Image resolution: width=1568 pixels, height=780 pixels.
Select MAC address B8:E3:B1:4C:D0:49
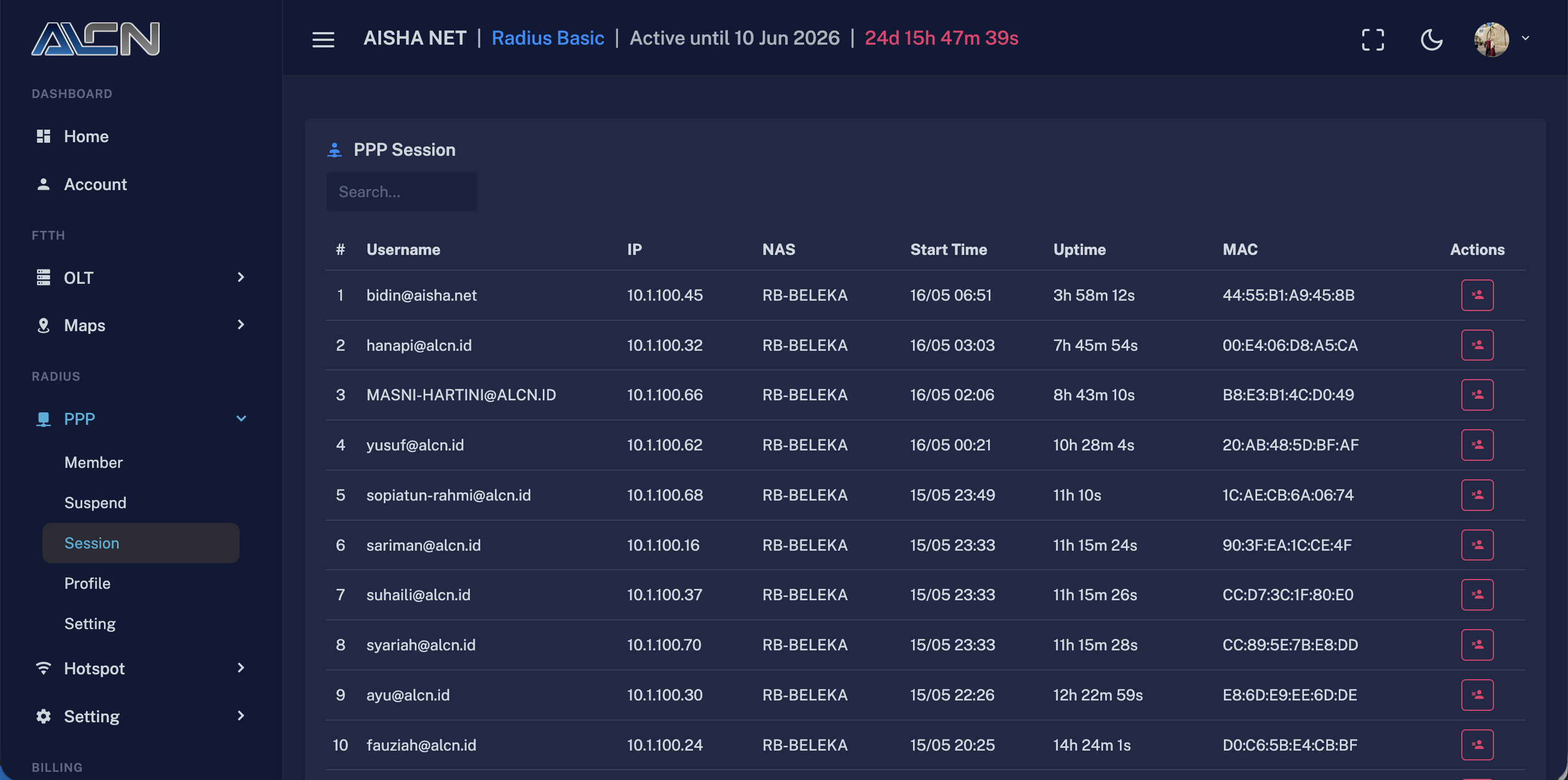click(1288, 395)
